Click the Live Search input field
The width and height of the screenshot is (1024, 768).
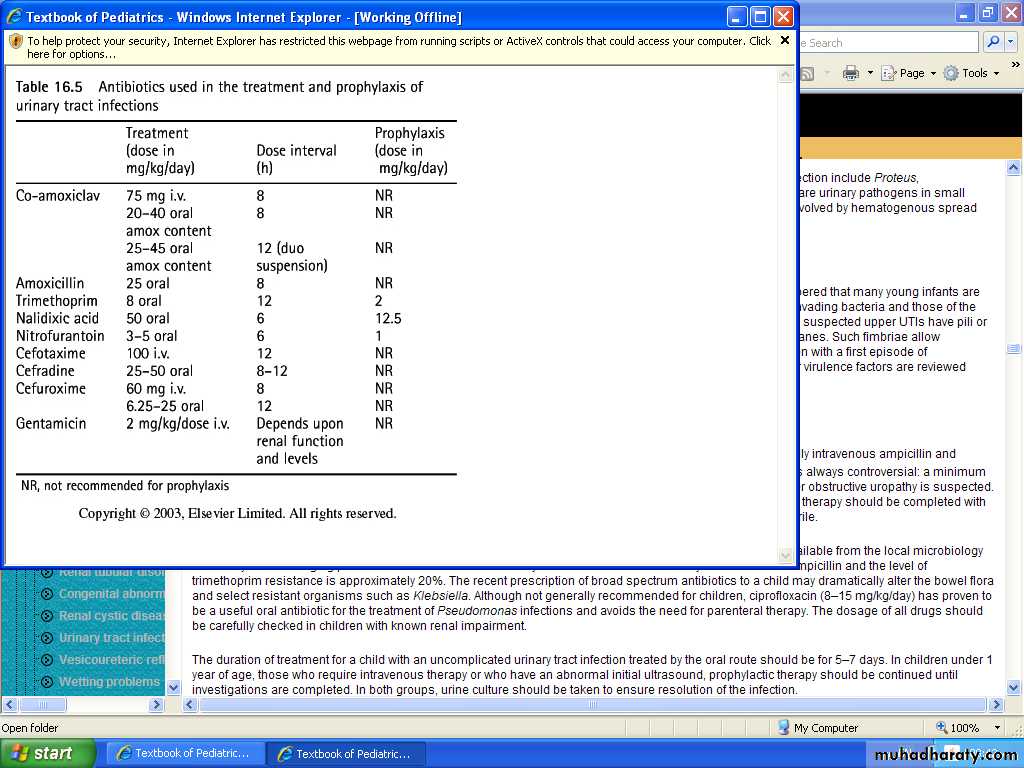(x=890, y=43)
